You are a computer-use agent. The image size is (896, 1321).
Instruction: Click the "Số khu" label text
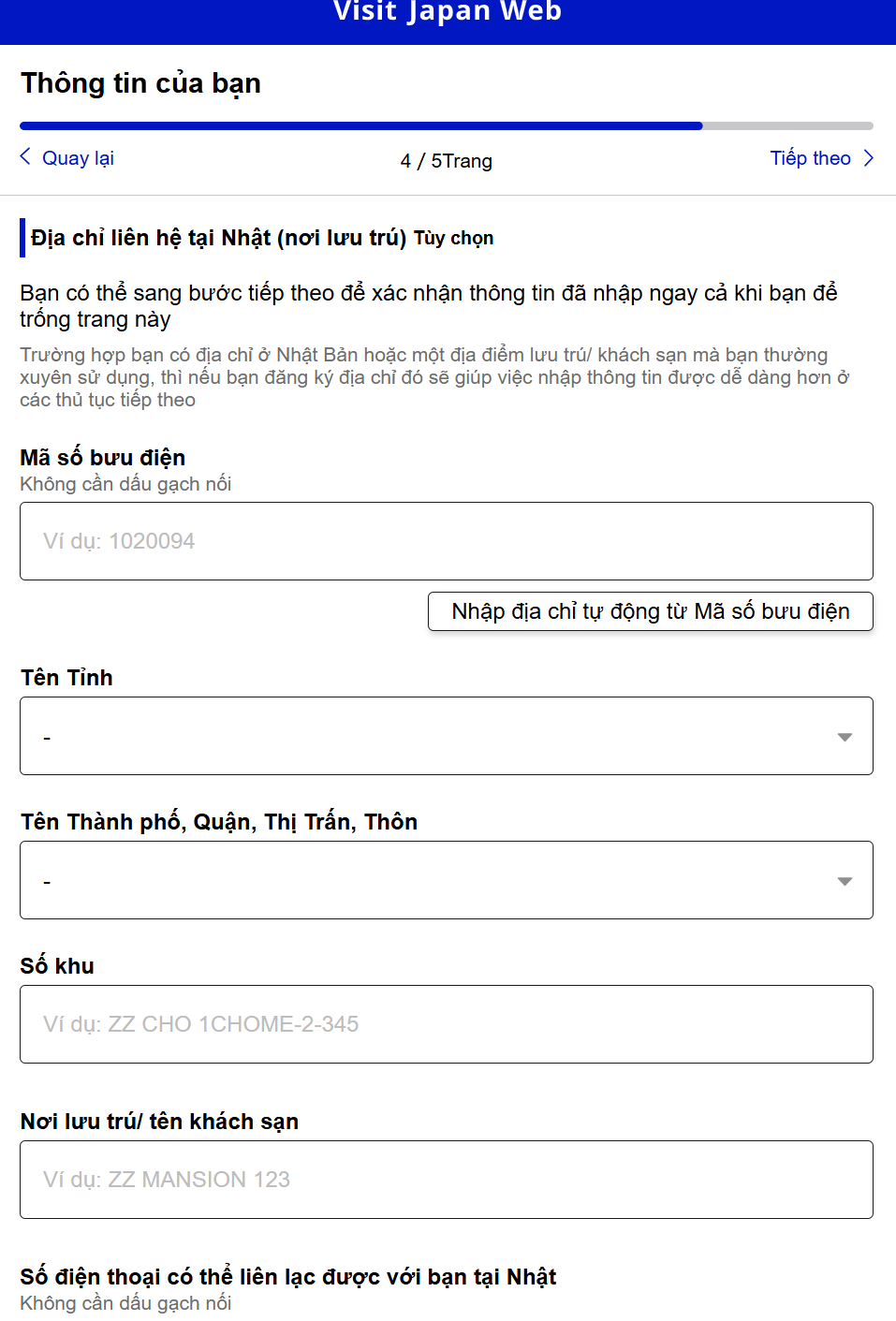[57, 966]
